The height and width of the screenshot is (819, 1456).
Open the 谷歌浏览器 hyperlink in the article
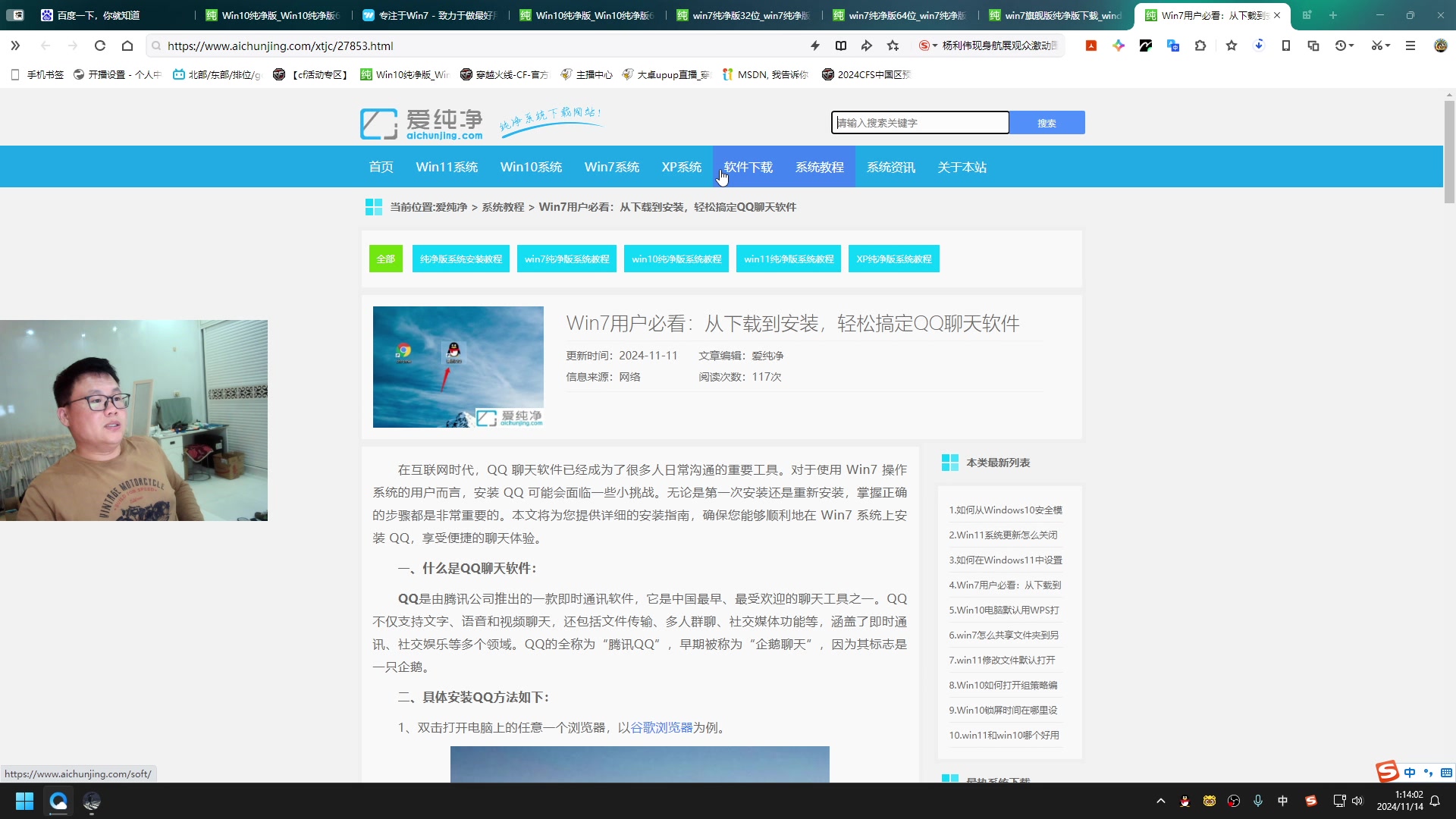point(662,728)
